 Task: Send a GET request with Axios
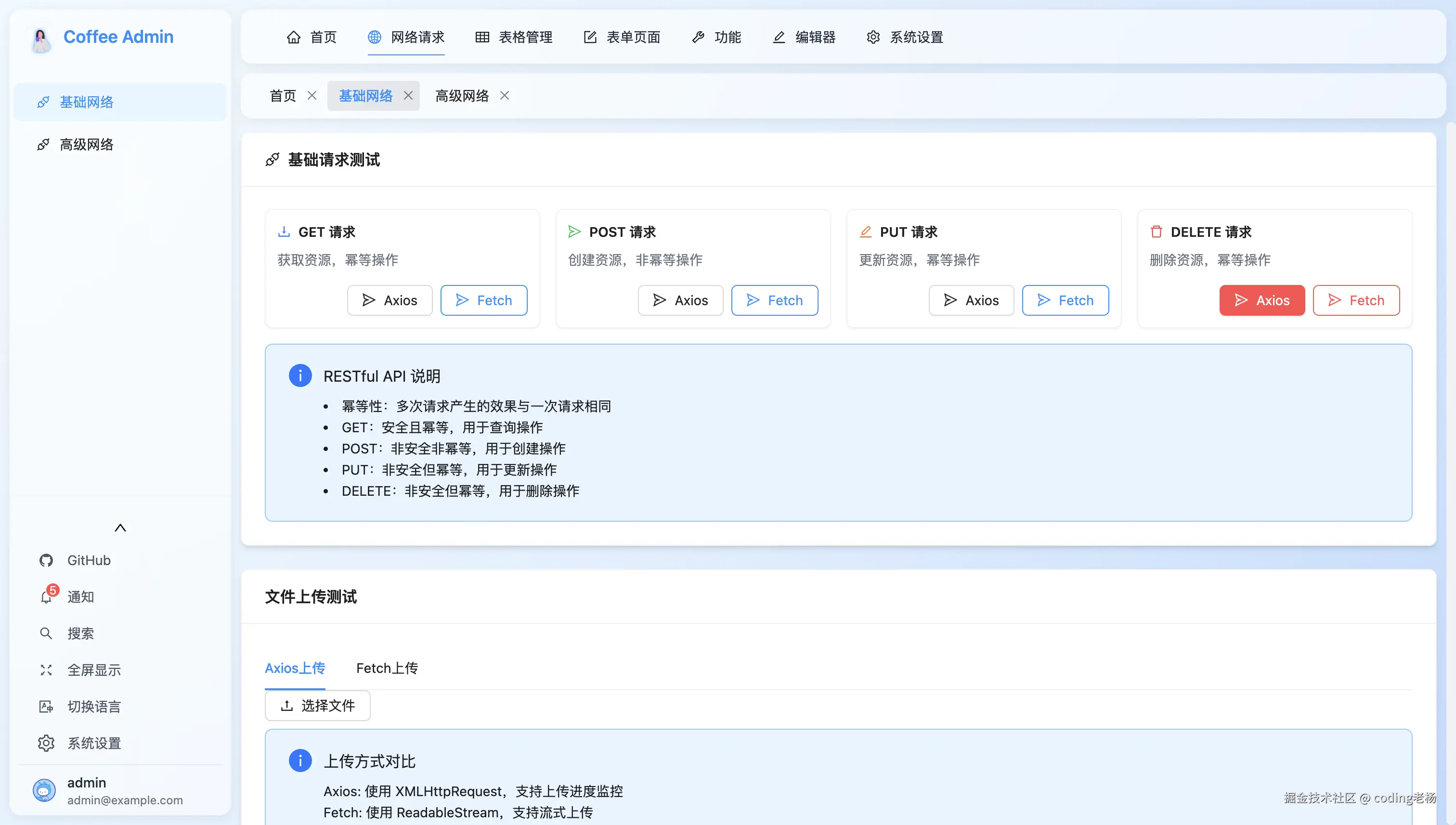coord(390,300)
